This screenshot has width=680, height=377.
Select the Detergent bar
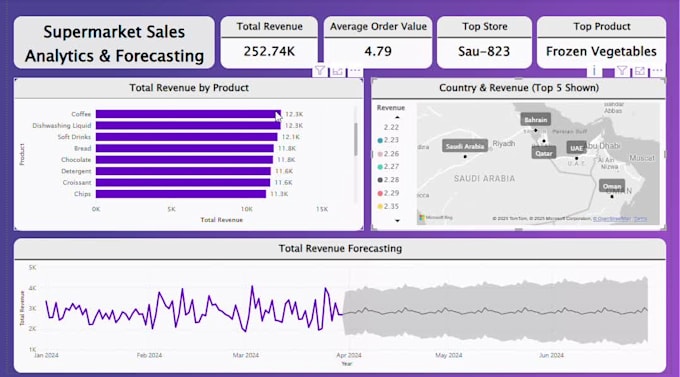pos(183,171)
